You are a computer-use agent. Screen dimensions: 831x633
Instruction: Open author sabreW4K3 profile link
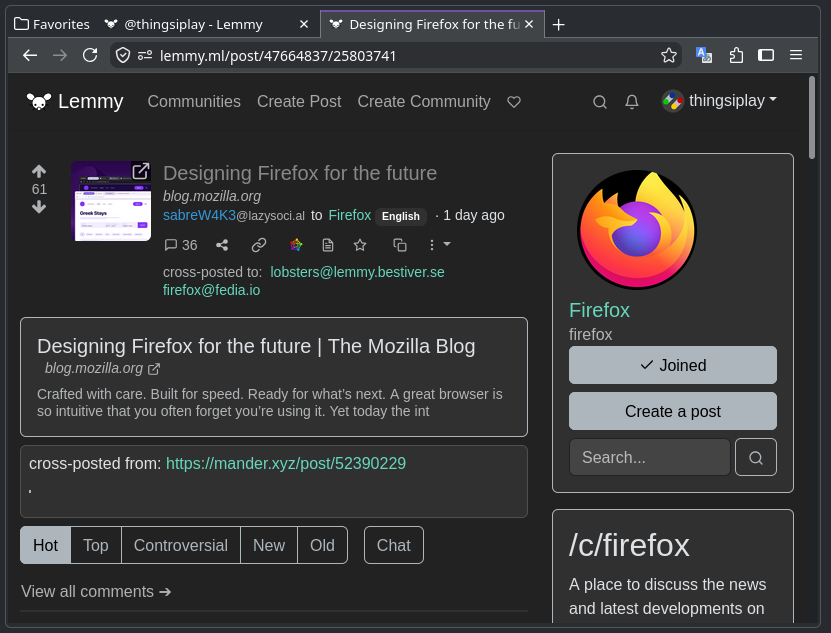(x=234, y=215)
